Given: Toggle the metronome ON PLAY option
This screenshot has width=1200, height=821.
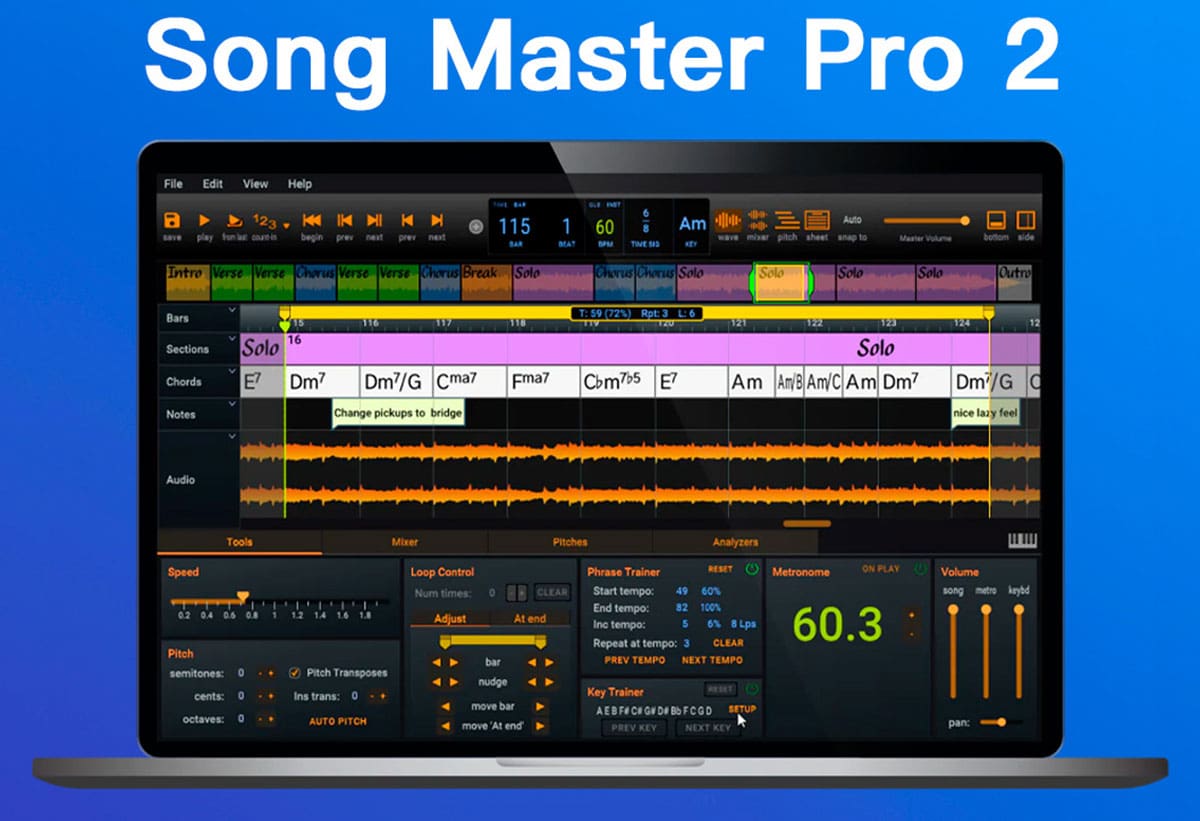Looking at the screenshot, I should [881, 569].
